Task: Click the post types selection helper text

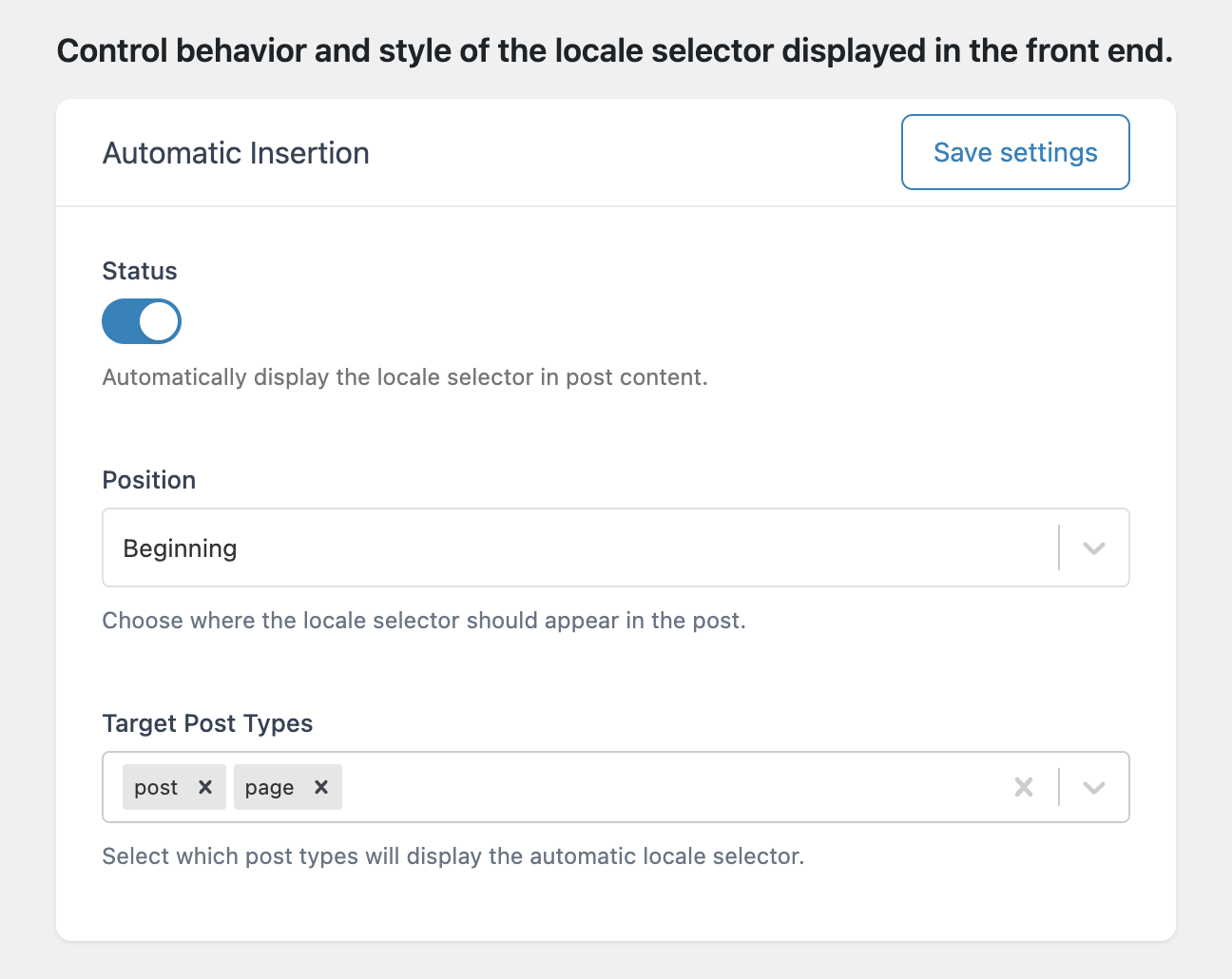Action: [452, 855]
